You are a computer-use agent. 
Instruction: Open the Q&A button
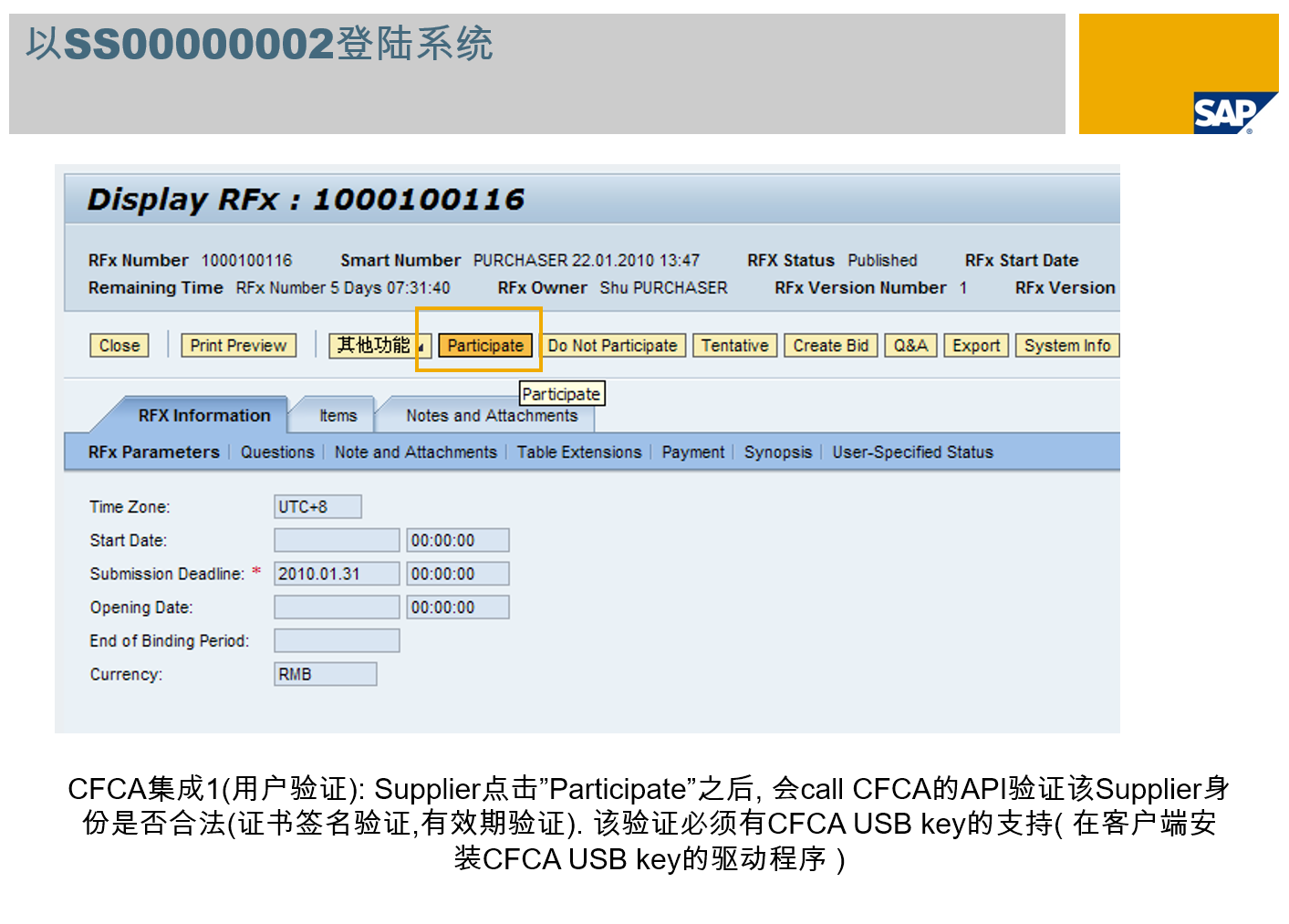pos(910,346)
